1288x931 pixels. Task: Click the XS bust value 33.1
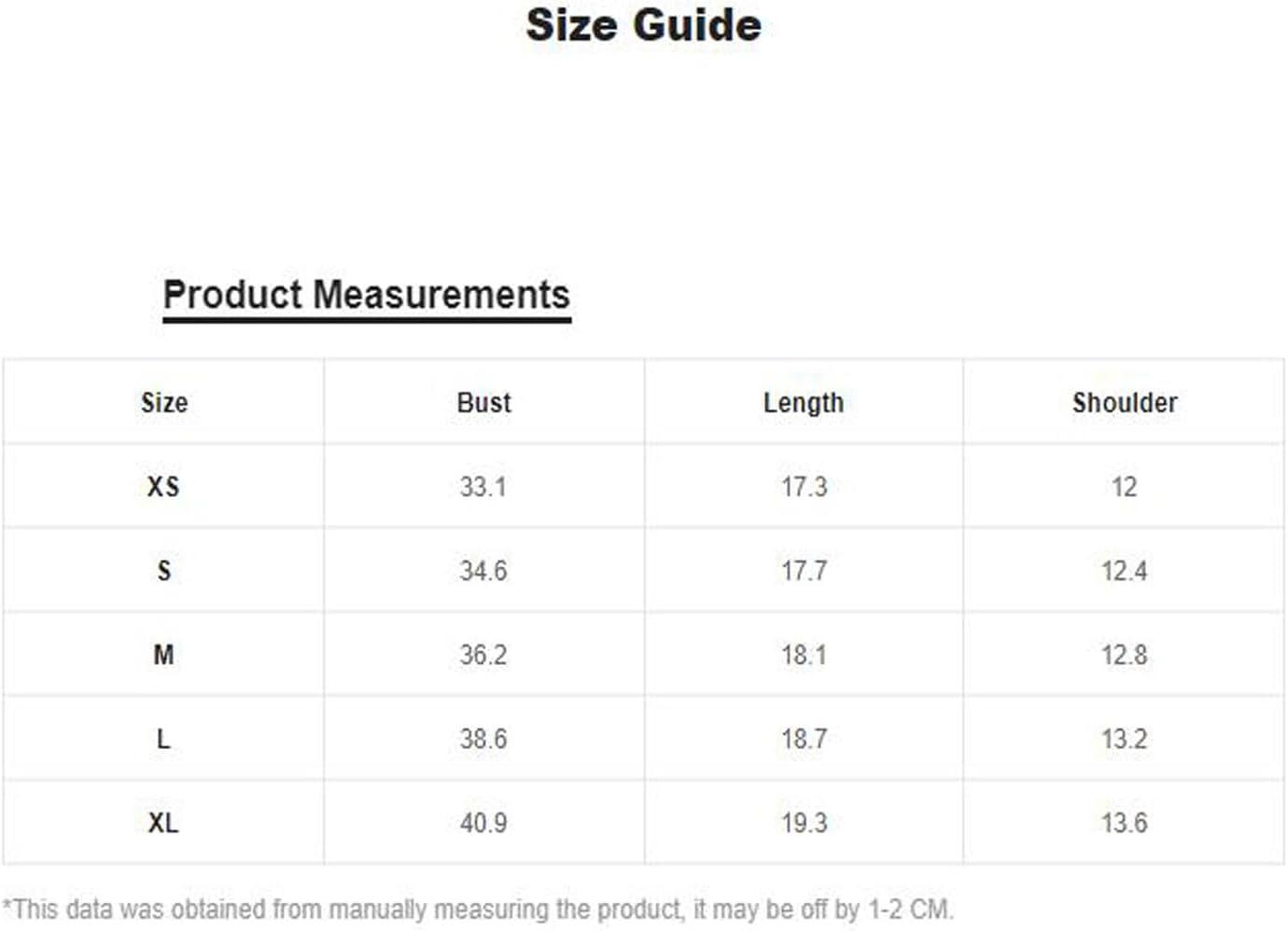(483, 487)
